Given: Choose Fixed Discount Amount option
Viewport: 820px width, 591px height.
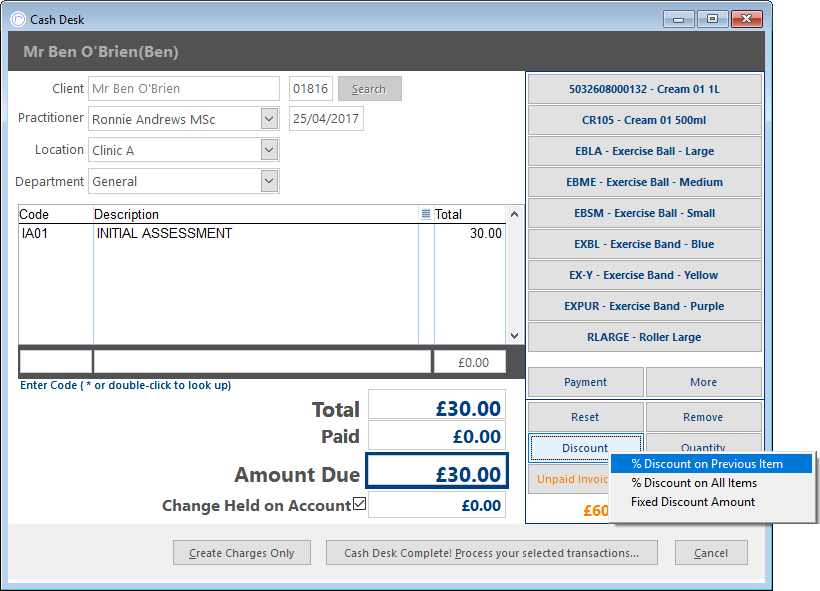Looking at the screenshot, I should (x=711, y=502).
